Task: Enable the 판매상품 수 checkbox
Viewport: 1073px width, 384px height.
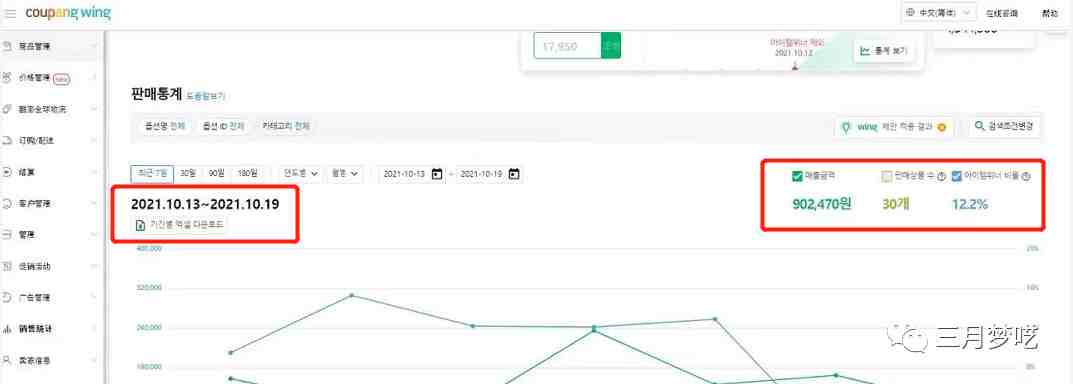Action: pyautogui.click(x=888, y=176)
